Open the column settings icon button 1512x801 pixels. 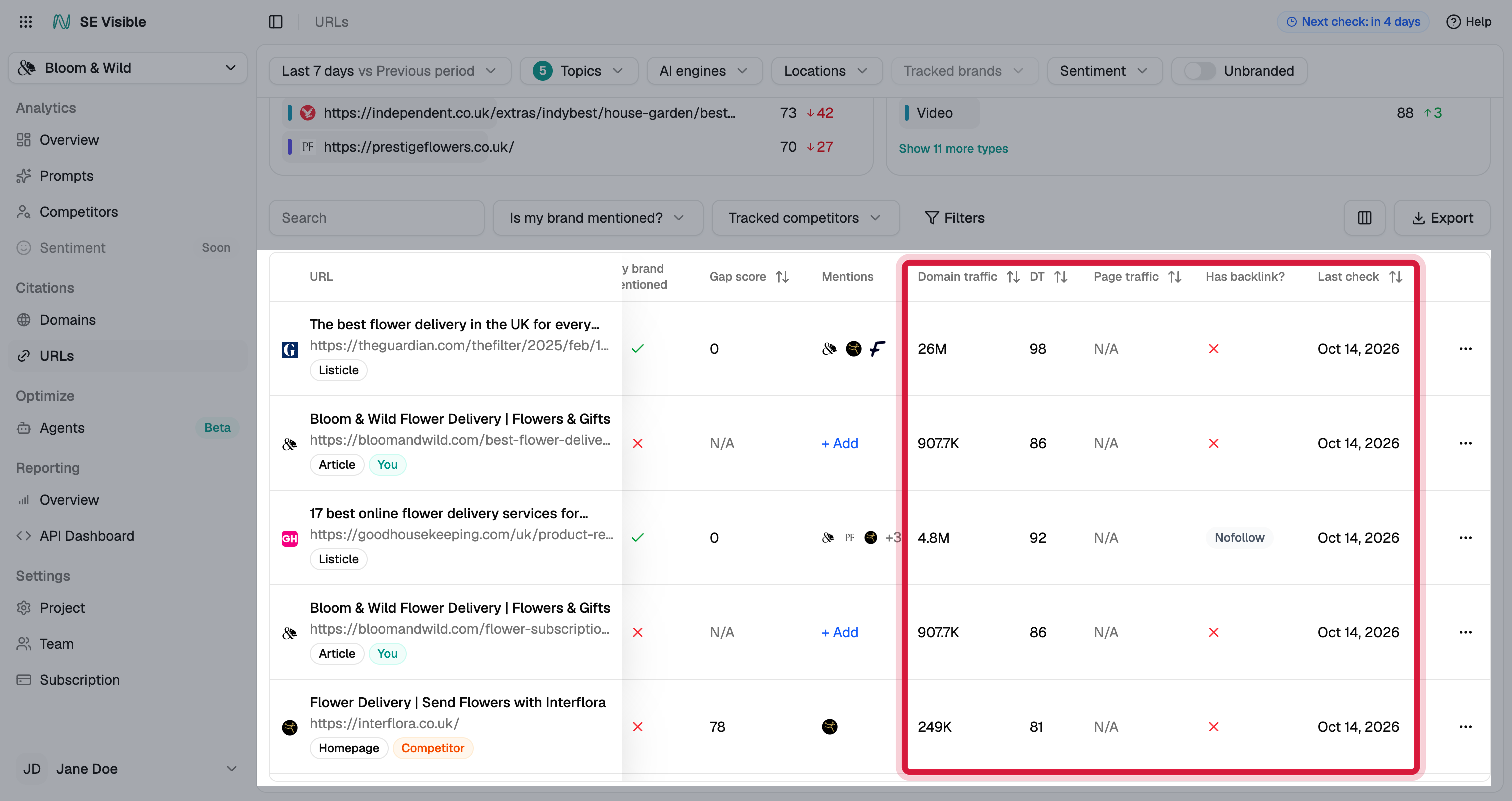click(x=1364, y=218)
